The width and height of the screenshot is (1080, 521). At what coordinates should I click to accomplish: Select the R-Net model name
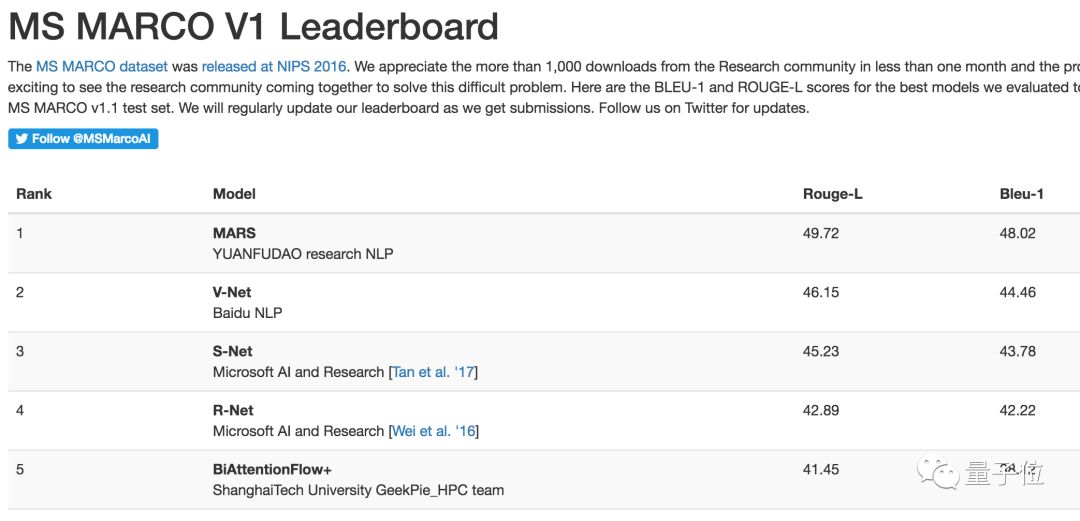(233, 410)
